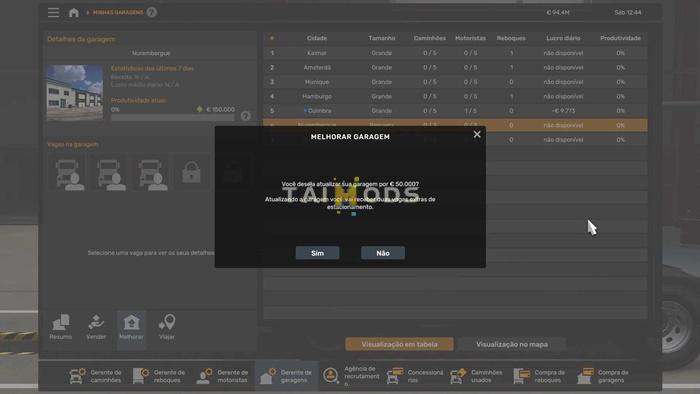
Task: Click the Nuremberg garage thumbnail image
Action: click(75, 92)
